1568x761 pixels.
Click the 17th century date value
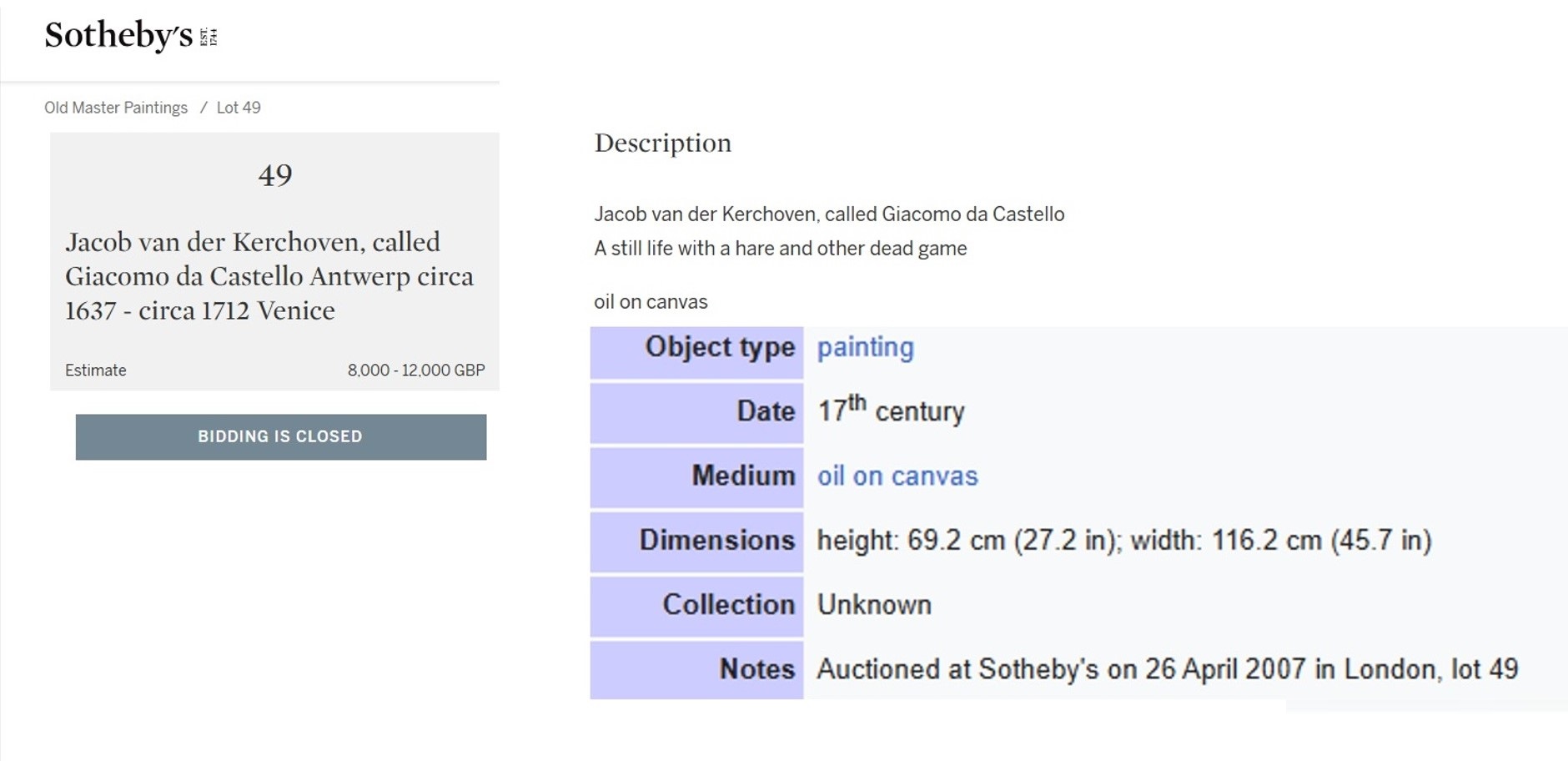click(x=890, y=411)
